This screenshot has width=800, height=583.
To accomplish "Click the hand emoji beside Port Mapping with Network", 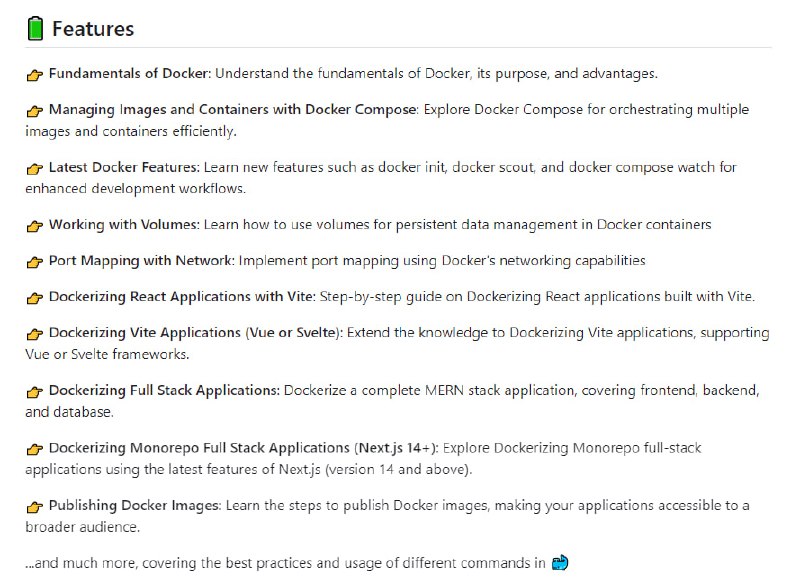I will tap(35, 262).
